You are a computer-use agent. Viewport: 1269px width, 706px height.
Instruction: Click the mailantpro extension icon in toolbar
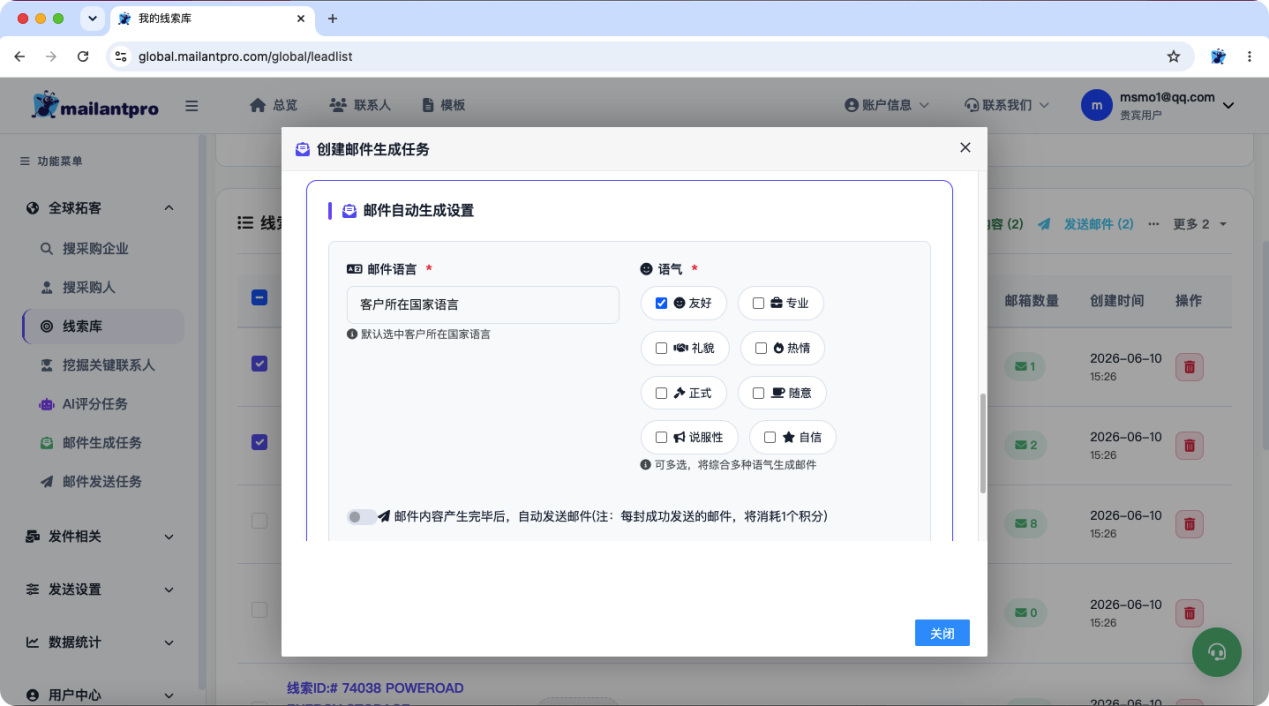point(1218,57)
